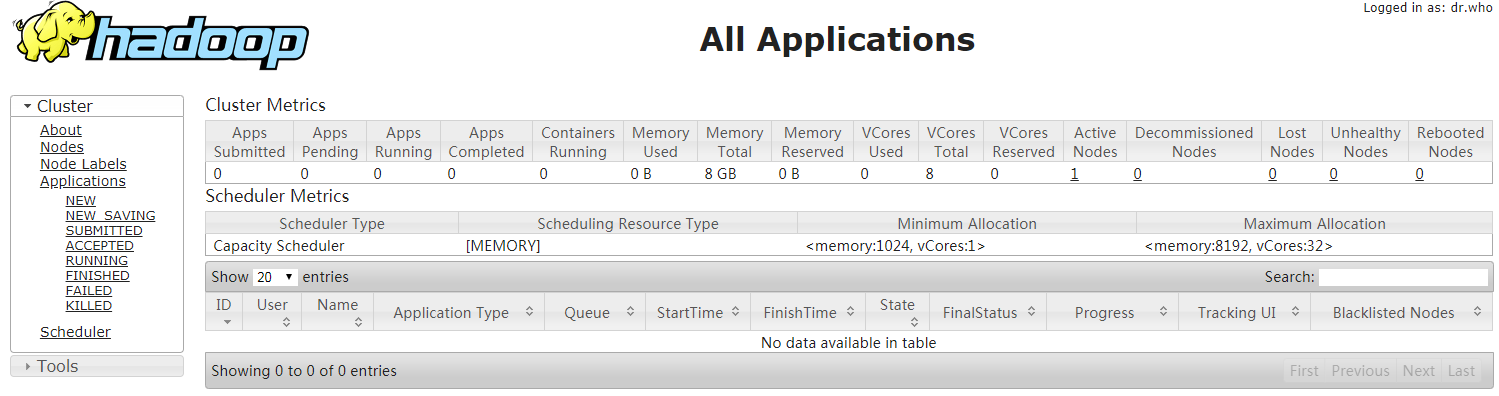Filter applications by FAILED state
Screen dimensions: 1499x396
pyautogui.click(x=89, y=290)
